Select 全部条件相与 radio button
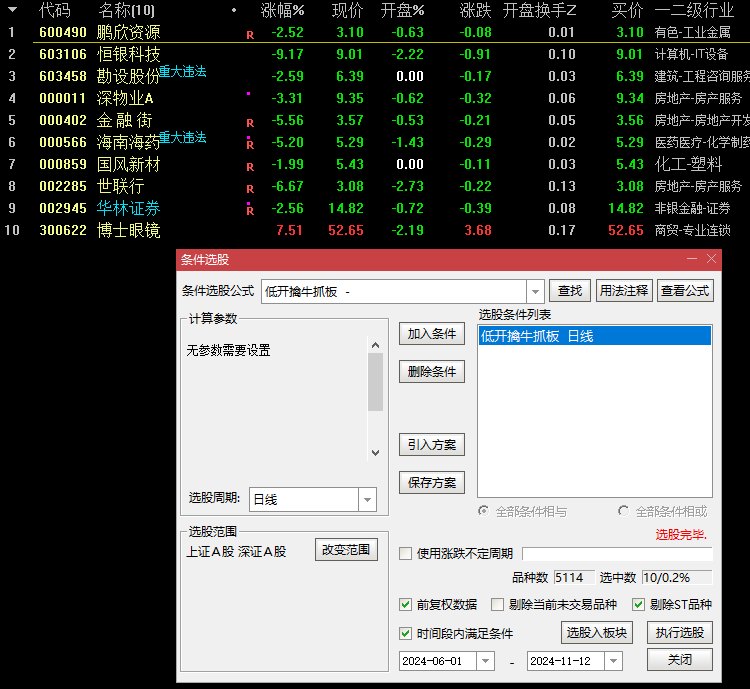 [484, 511]
